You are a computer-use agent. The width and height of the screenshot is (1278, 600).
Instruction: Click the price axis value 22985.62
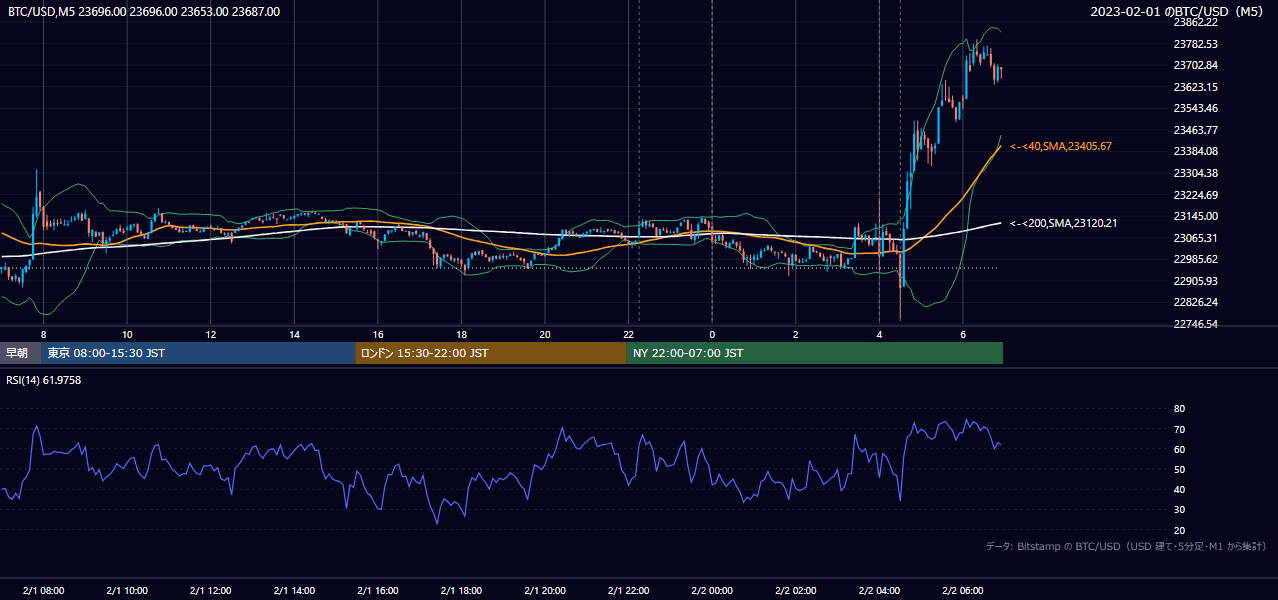1196,259
